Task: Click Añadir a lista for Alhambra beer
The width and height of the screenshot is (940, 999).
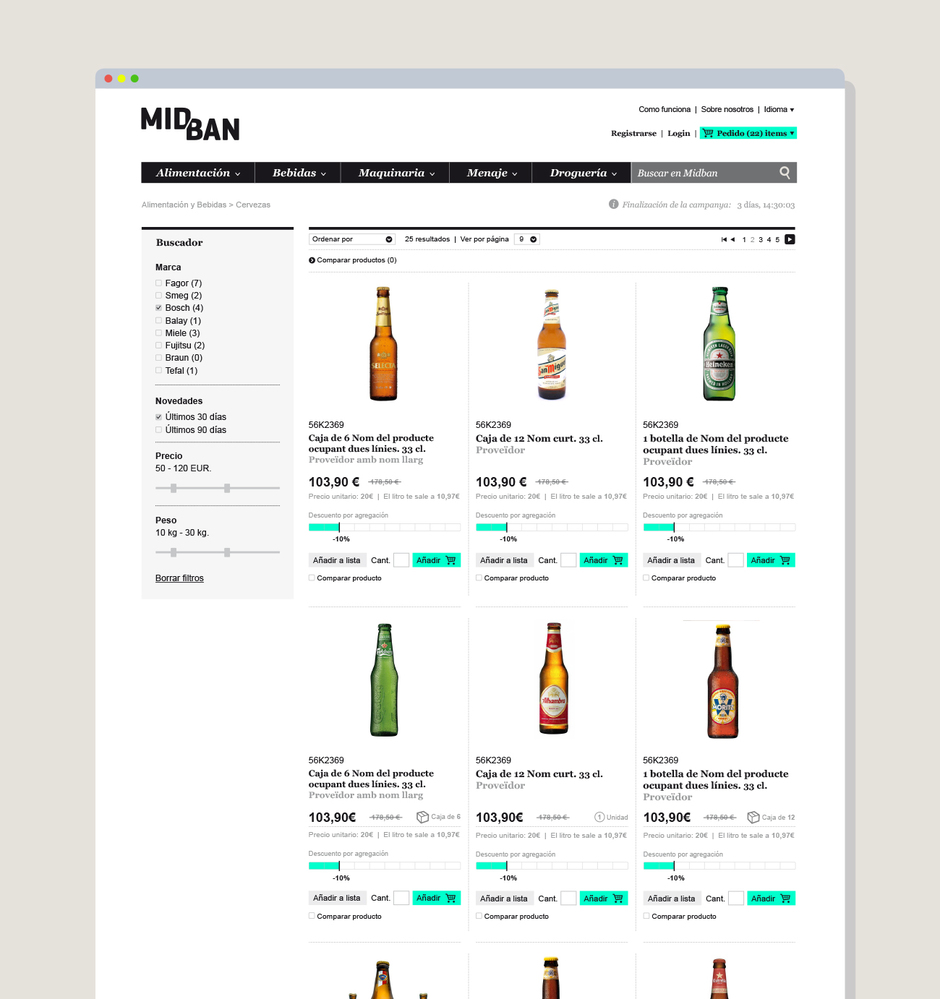Action: click(503, 898)
